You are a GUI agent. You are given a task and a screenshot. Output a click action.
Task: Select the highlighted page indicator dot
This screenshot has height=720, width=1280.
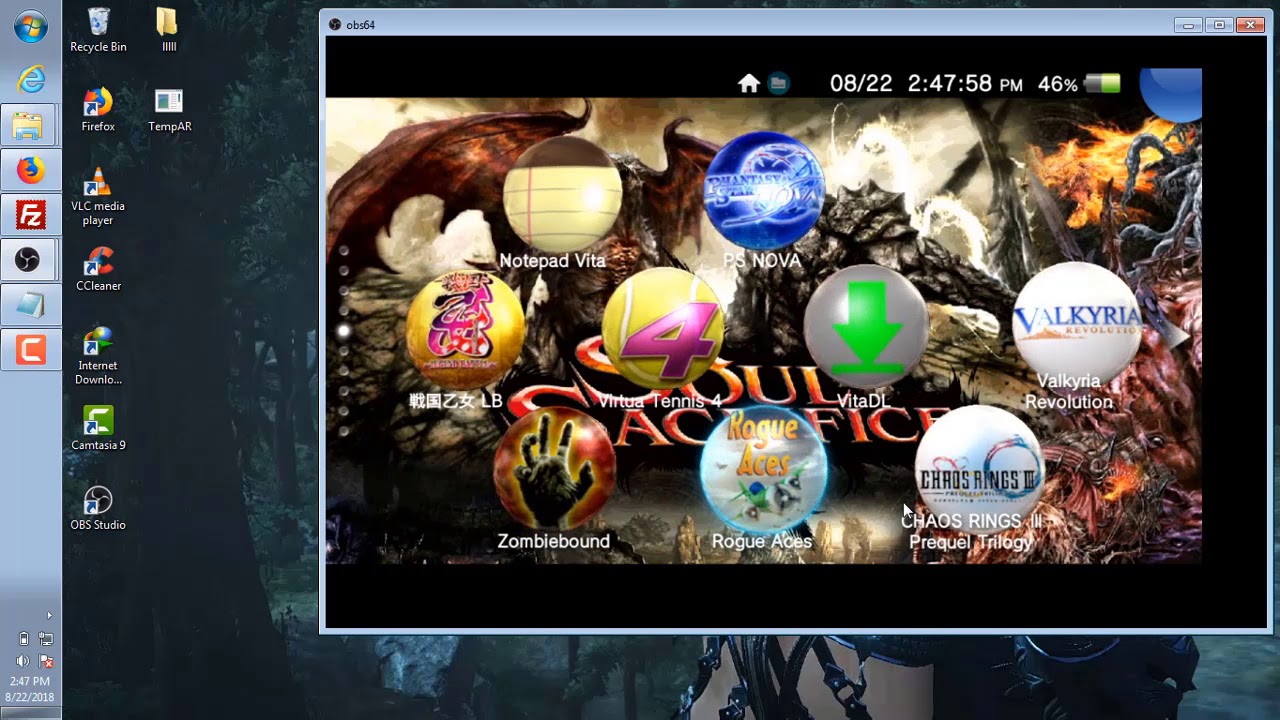click(x=343, y=330)
